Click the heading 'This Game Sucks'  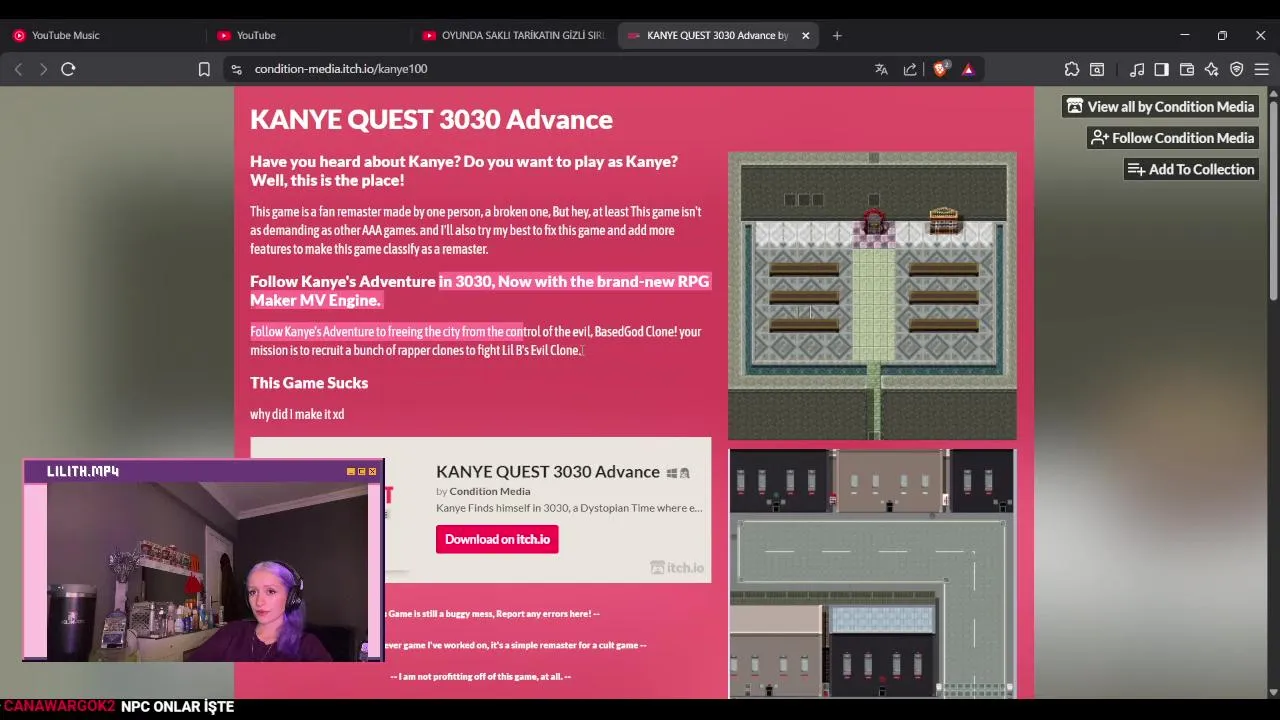point(309,383)
